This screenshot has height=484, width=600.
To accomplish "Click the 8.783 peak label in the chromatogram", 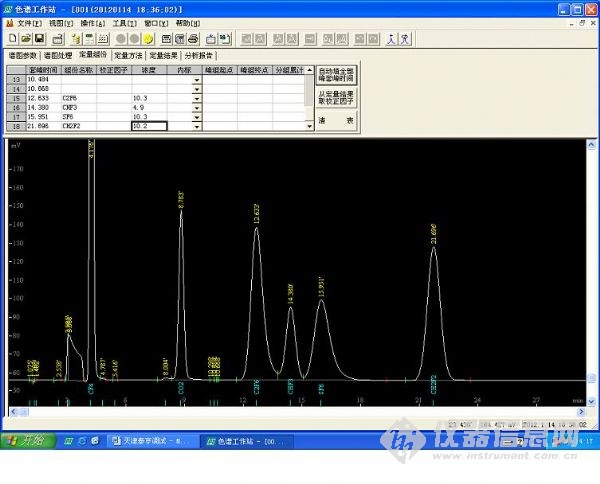I will 181,200.
